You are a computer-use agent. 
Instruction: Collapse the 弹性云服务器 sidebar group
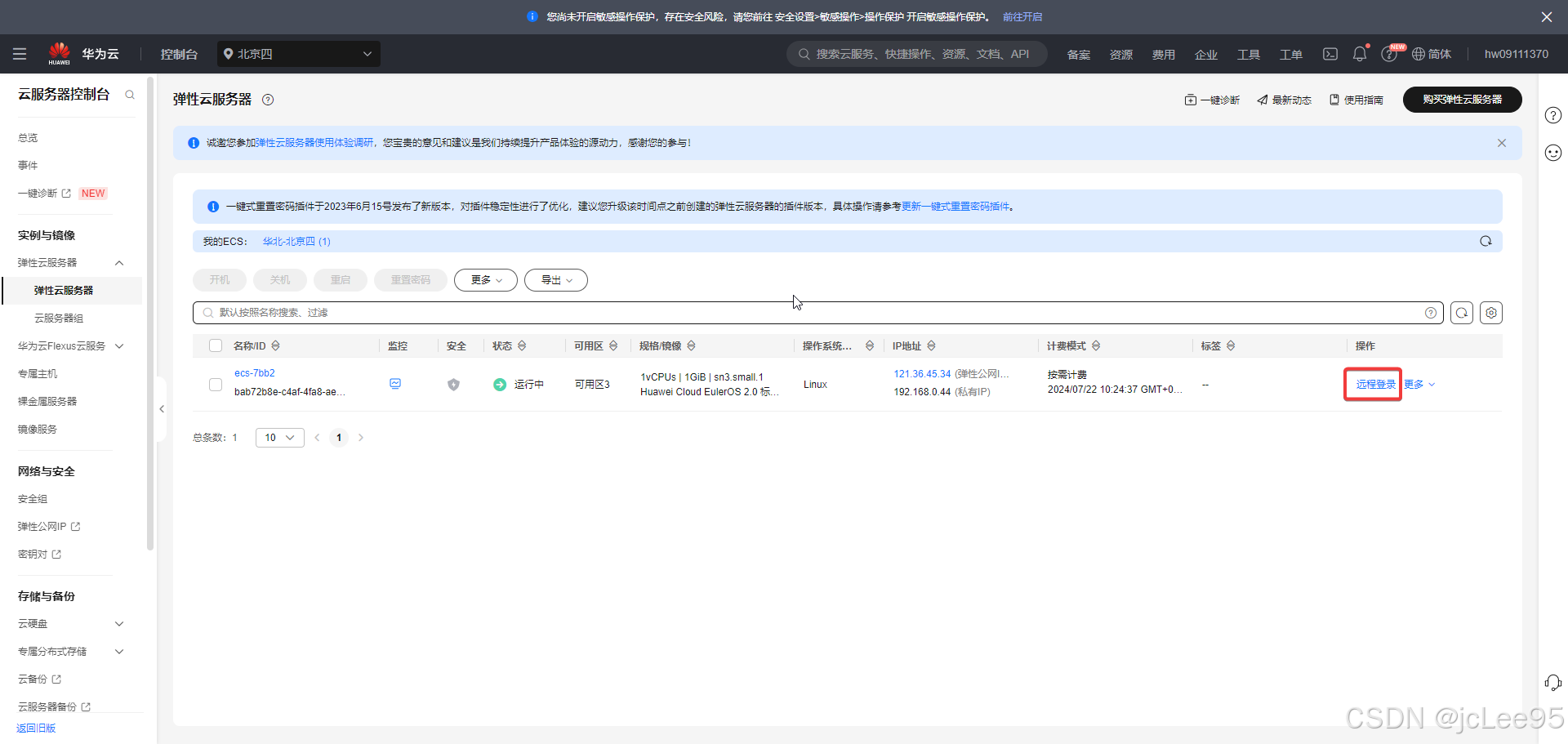point(119,263)
